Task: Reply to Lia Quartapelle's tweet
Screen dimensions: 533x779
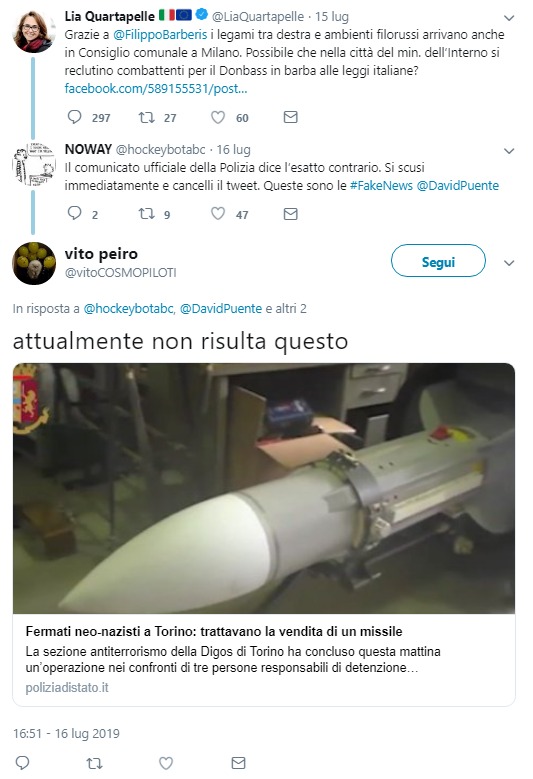Action: tap(75, 117)
